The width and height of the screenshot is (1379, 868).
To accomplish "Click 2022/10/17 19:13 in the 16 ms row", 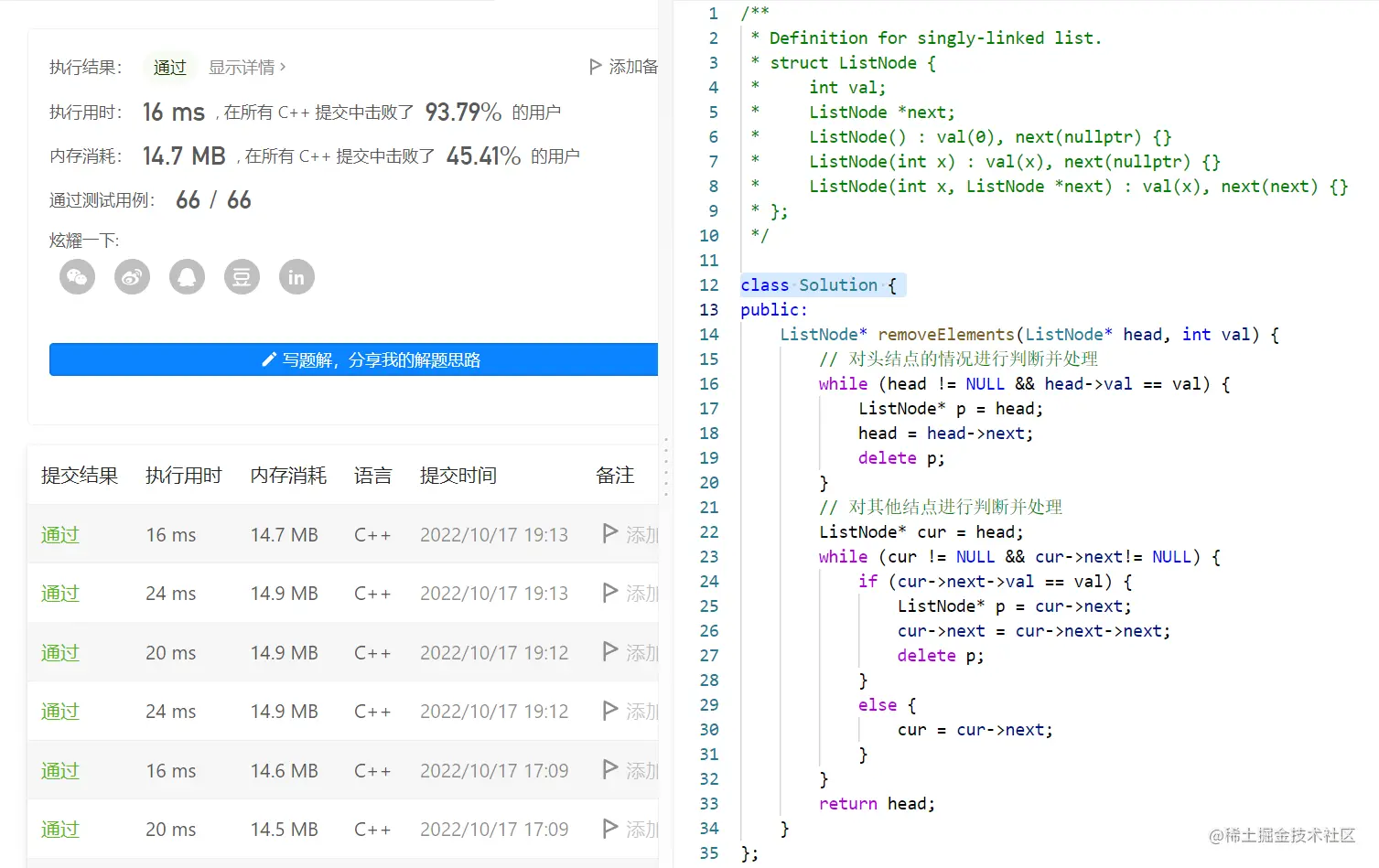I will [494, 535].
